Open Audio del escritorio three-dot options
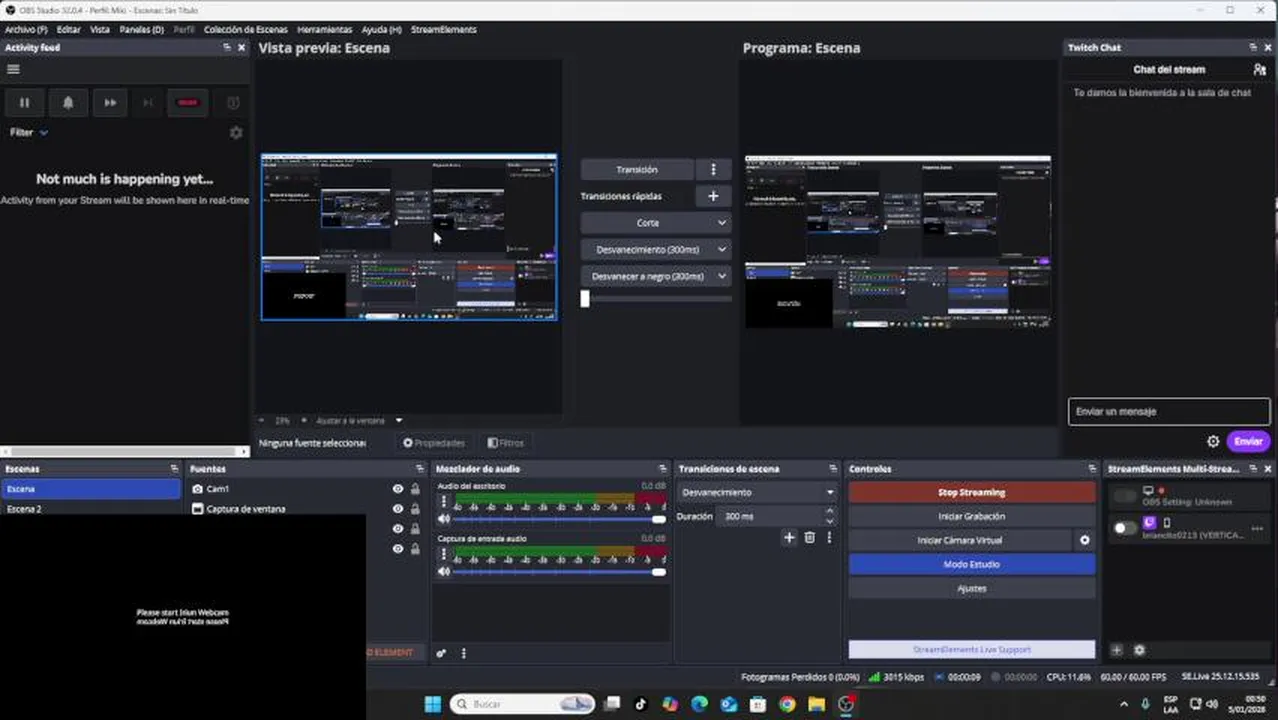Screen dimensions: 1278x720 pyautogui.click(x=444, y=502)
